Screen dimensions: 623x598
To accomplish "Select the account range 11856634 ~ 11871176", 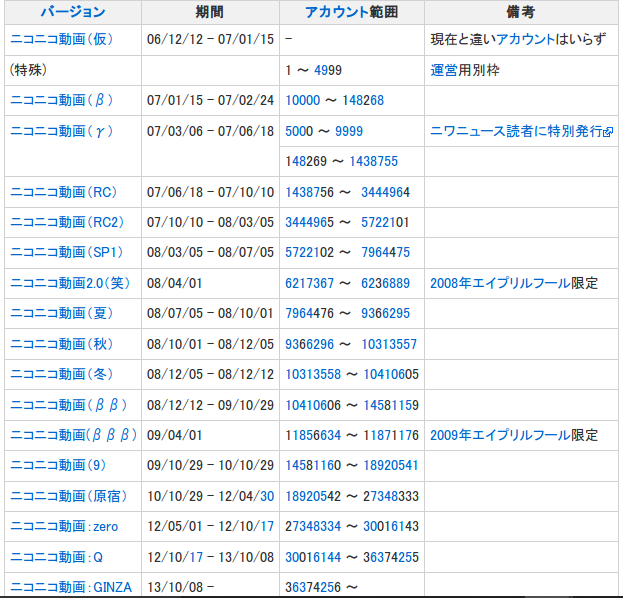I will [x=352, y=435].
